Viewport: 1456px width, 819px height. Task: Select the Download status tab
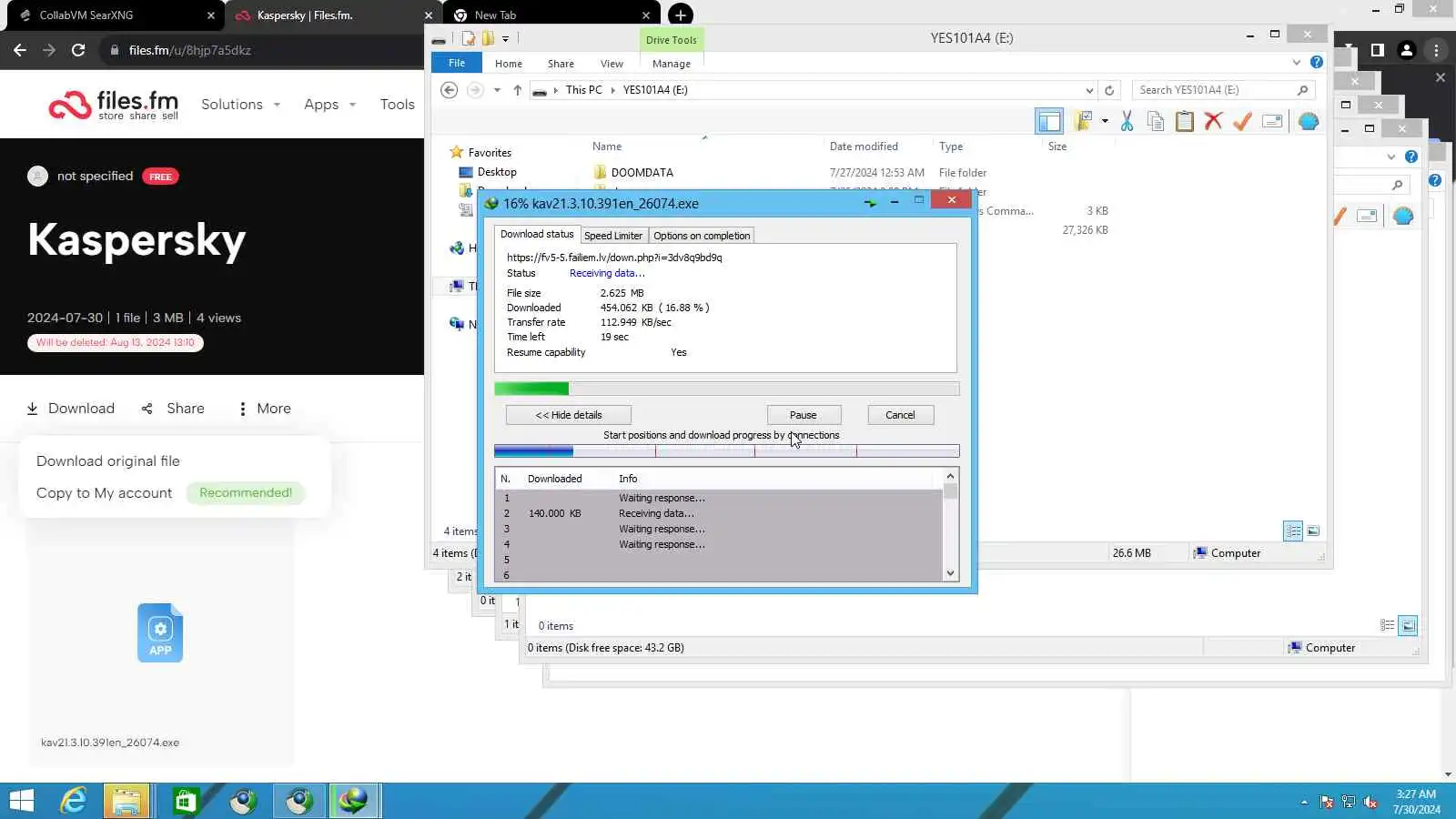pyautogui.click(x=537, y=234)
